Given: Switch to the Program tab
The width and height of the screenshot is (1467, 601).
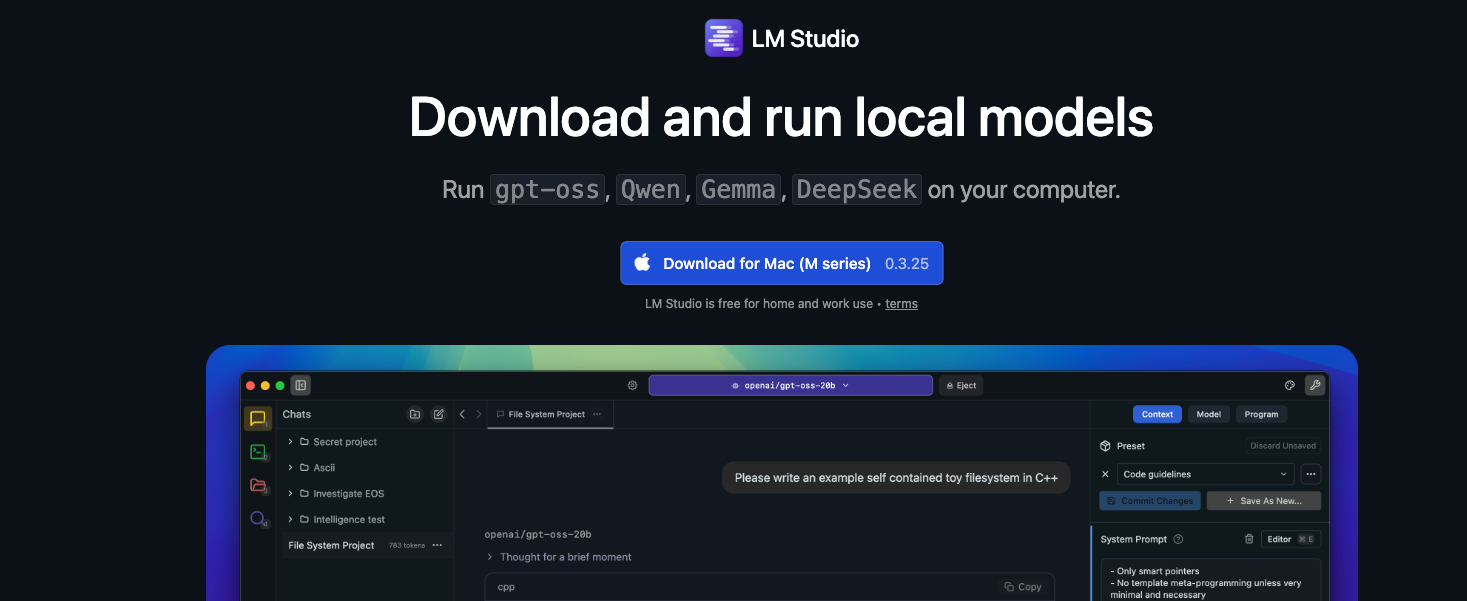Looking at the screenshot, I should click(x=1261, y=414).
